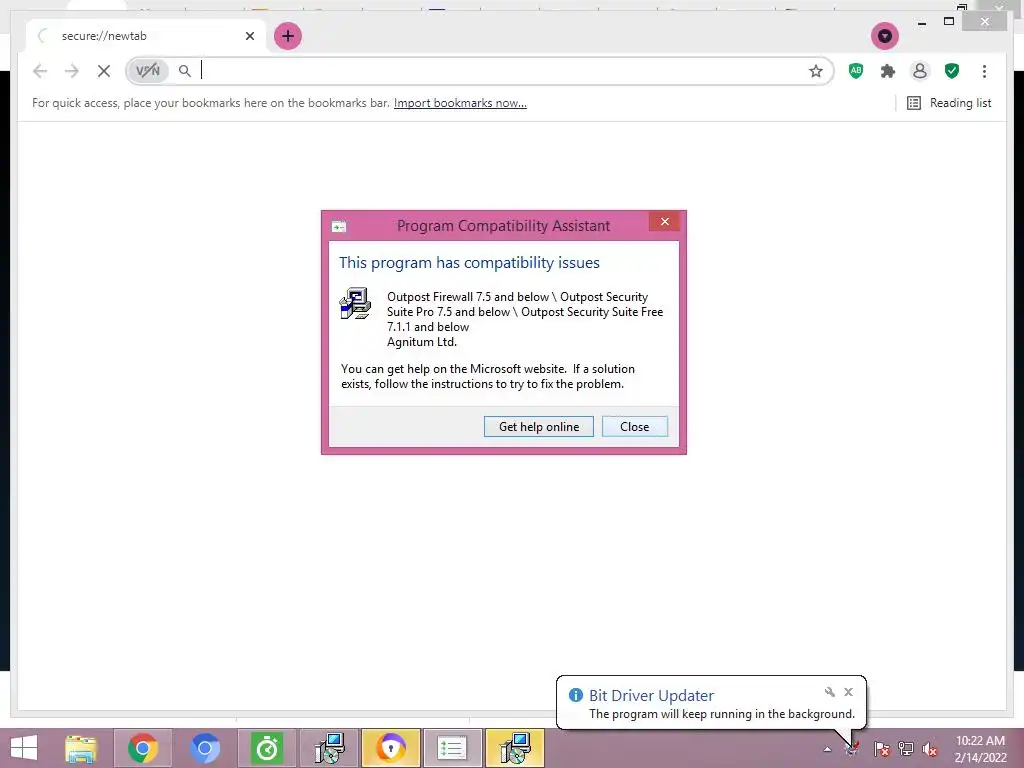The height and width of the screenshot is (768, 1024).
Task: Open the green stopwatch app on taskbar
Action: [266, 748]
